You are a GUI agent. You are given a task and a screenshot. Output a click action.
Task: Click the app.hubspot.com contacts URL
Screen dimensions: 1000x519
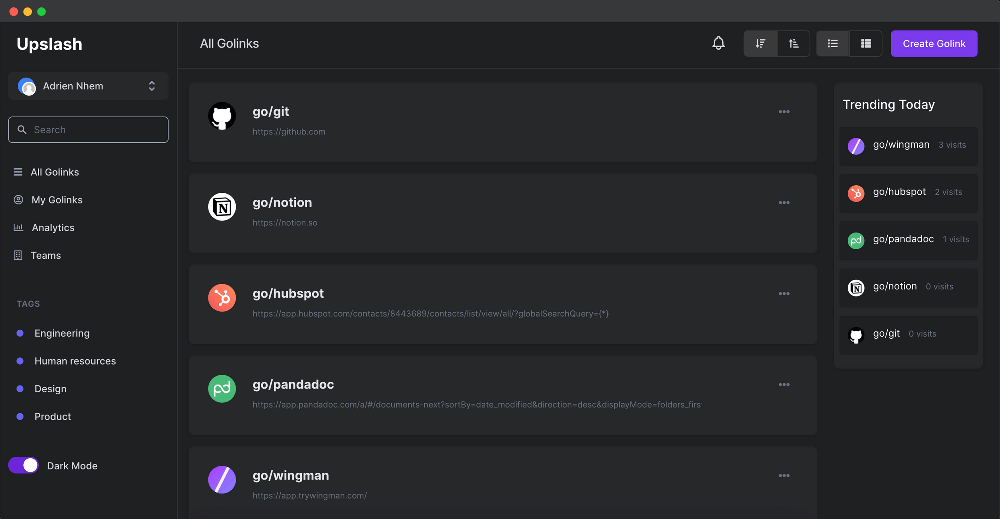pyautogui.click(x=430, y=314)
